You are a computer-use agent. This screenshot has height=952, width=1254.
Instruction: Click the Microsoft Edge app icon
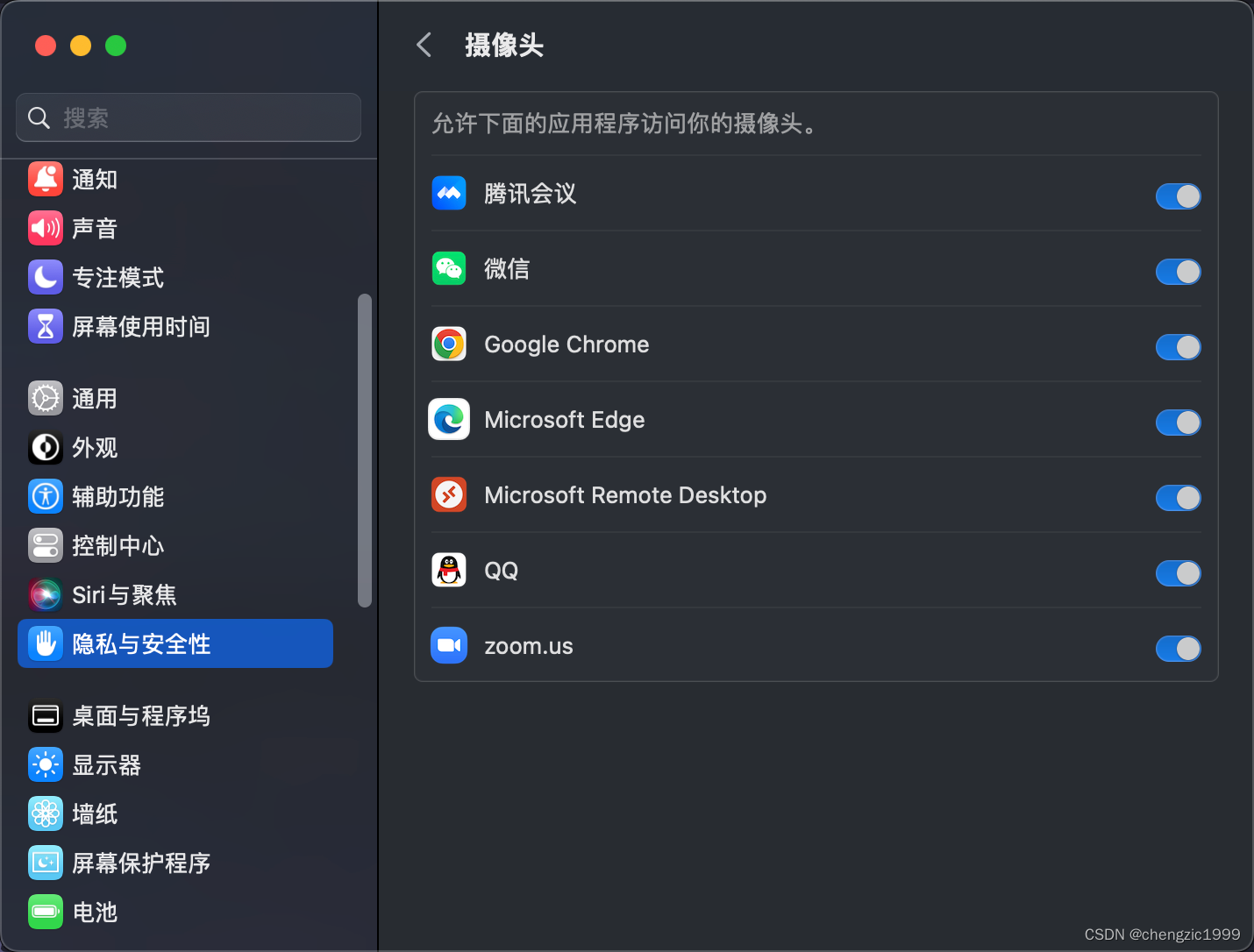(x=449, y=419)
